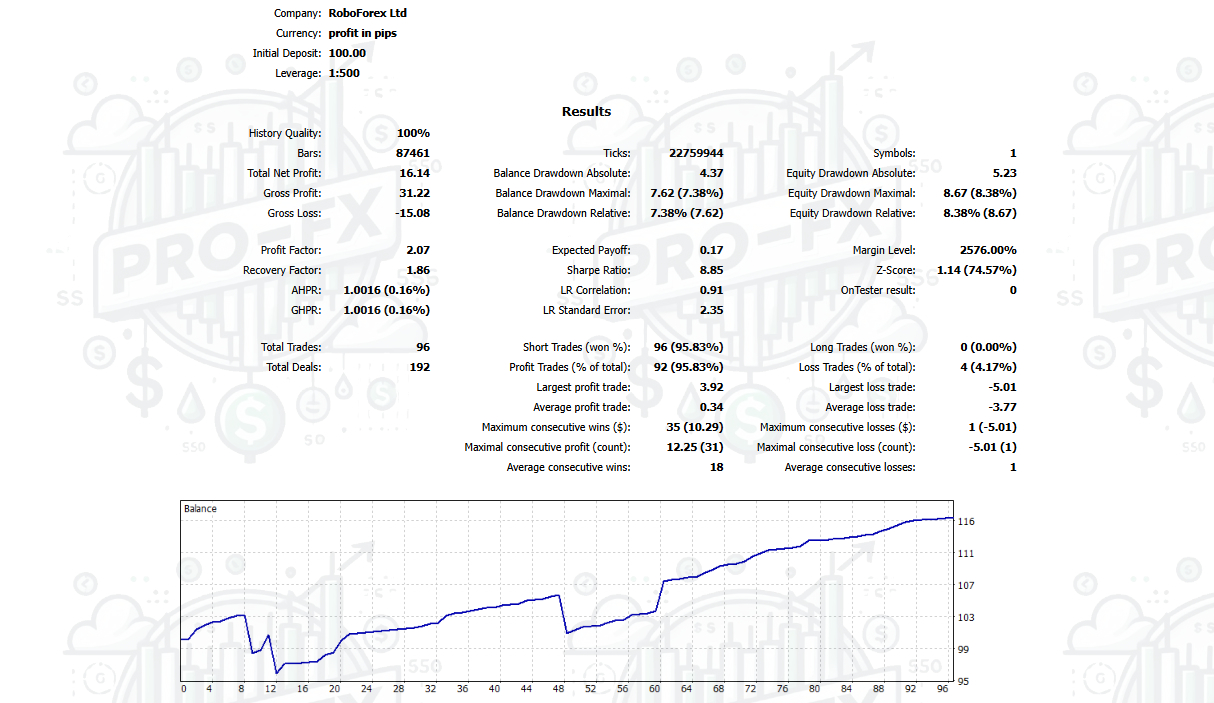Select Equity Drawdown Relative value 8.38% (8.67)
Screen dimensions: 1214x703
pos(979,213)
